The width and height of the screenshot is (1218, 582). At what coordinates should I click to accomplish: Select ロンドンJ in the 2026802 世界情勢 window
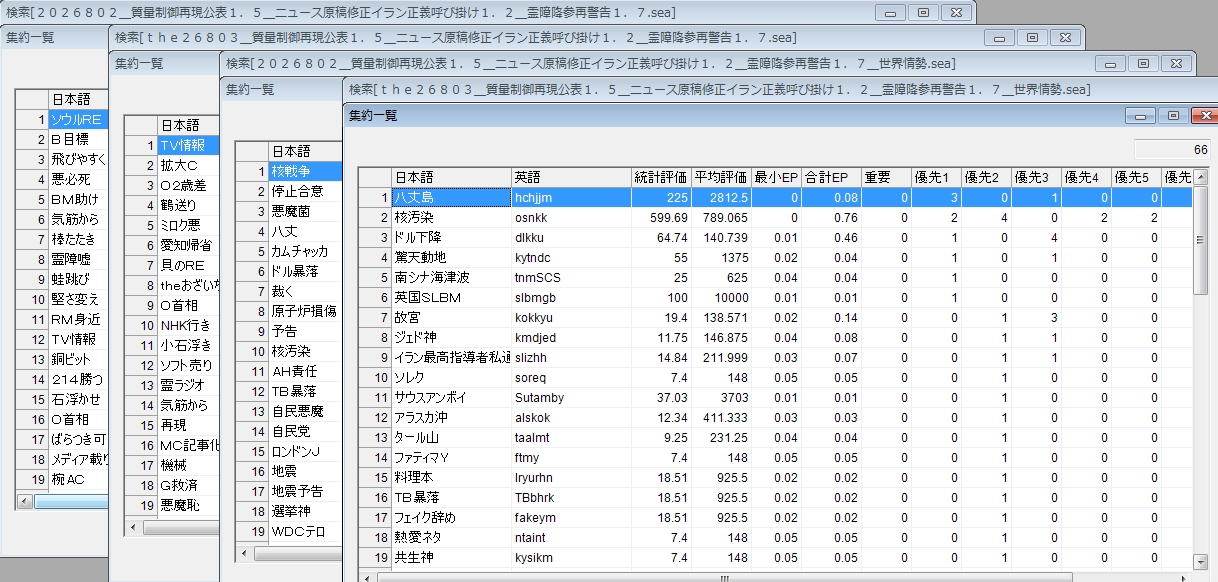[304, 451]
